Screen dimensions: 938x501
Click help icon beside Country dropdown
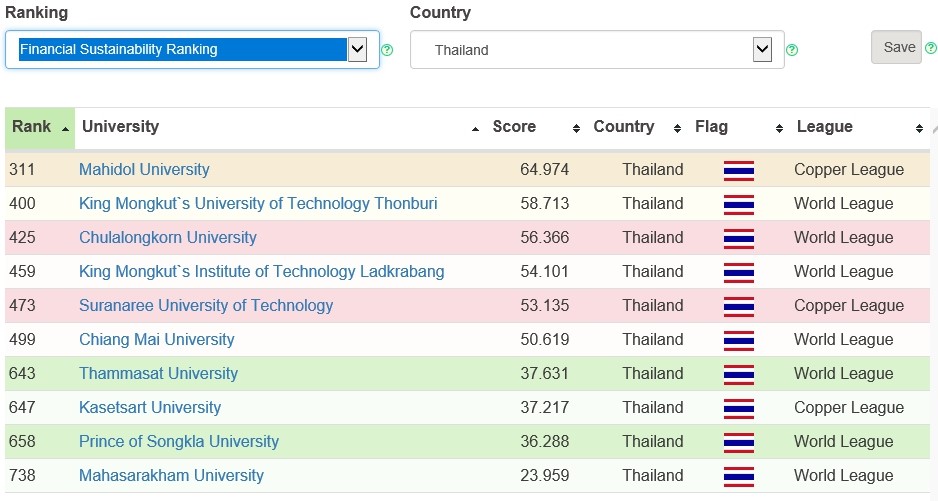pyautogui.click(x=792, y=50)
